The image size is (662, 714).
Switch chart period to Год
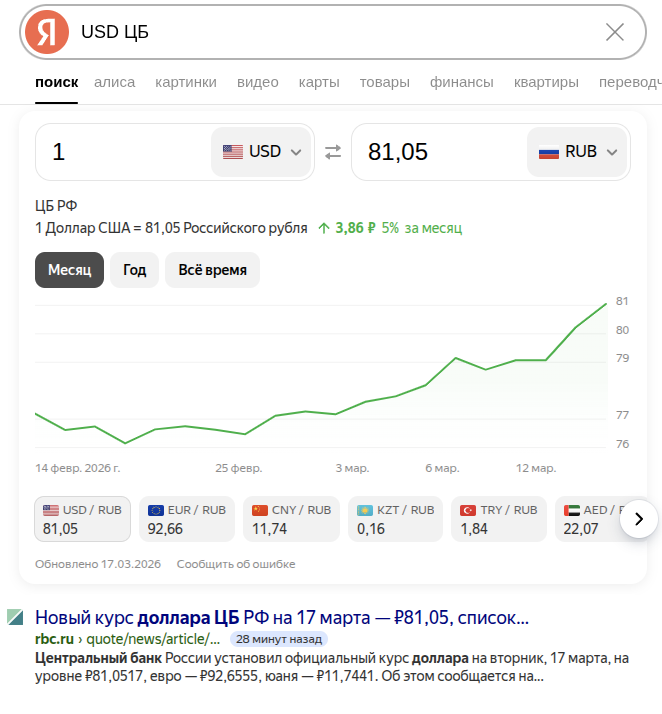(x=134, y=270)
